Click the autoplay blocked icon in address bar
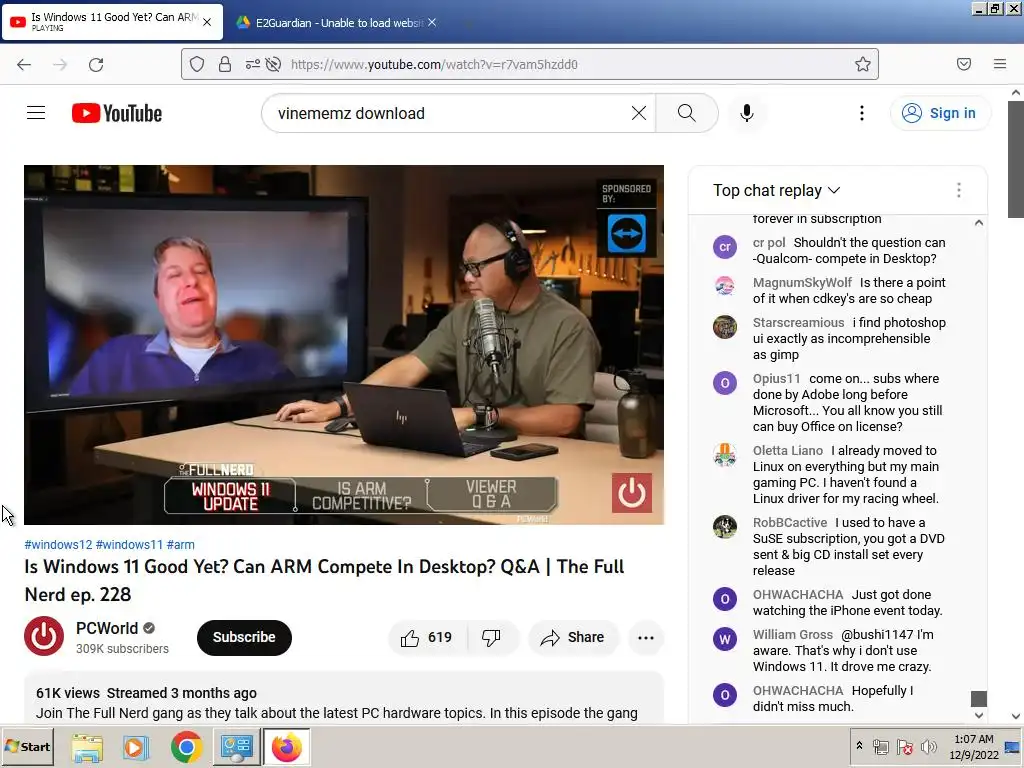Screen dimensions: 1024x768 [x=274, y=64]
